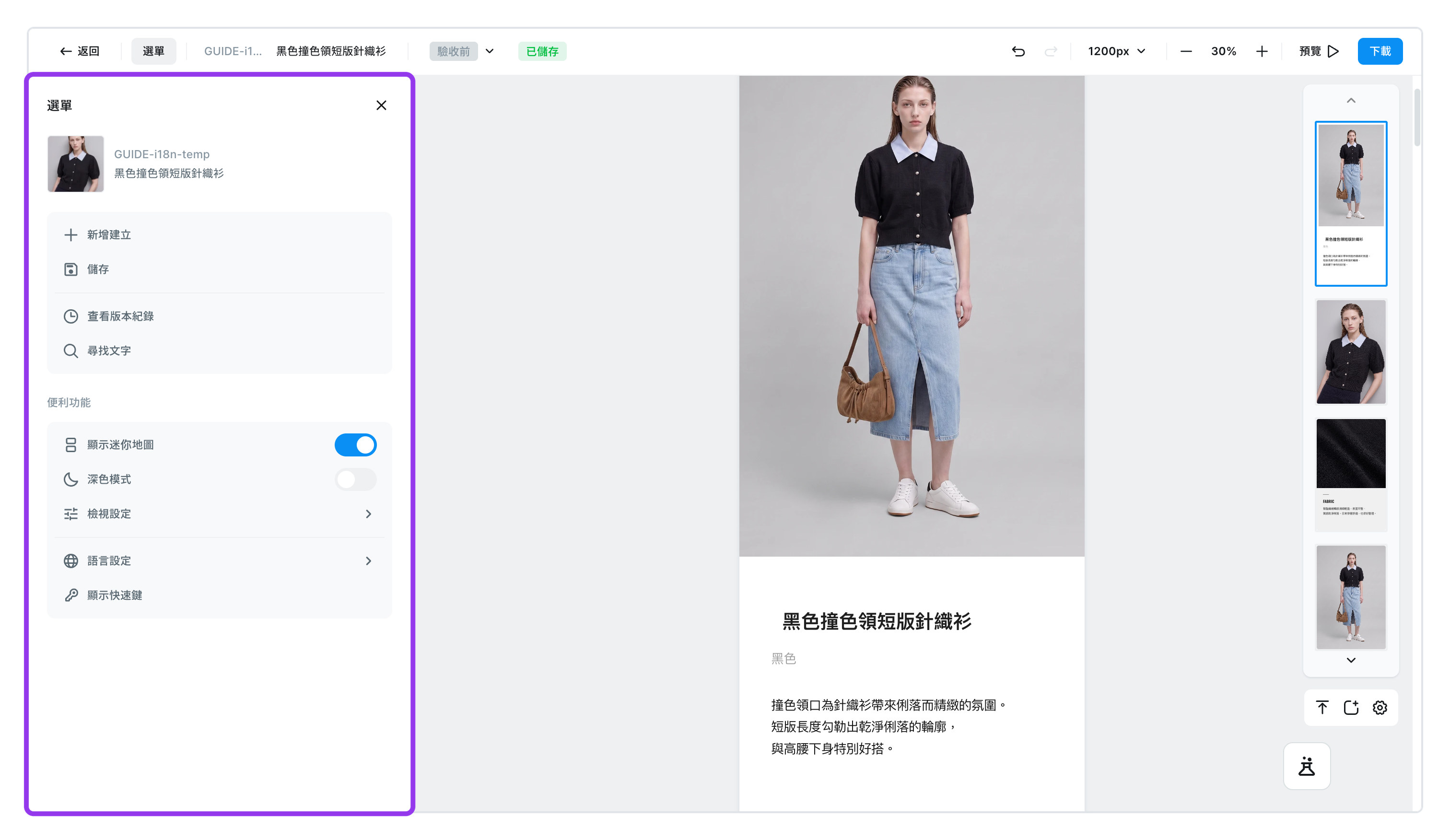Click product thumbnail in 選單 panel header
This screenshot has height=840, width=1450.
tap(75, 163)
